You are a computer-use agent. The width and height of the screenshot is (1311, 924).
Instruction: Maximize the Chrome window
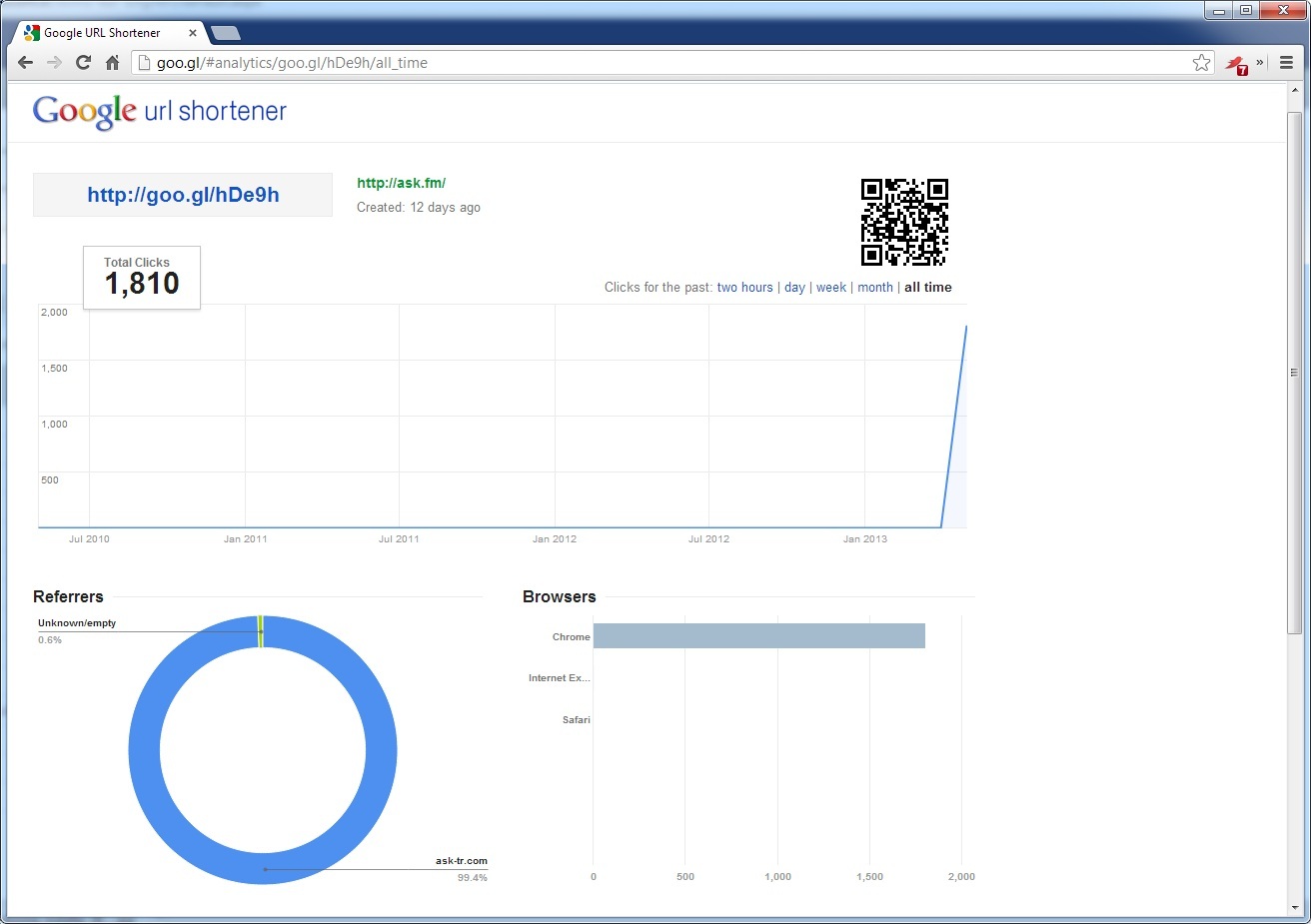(1246, 11)
